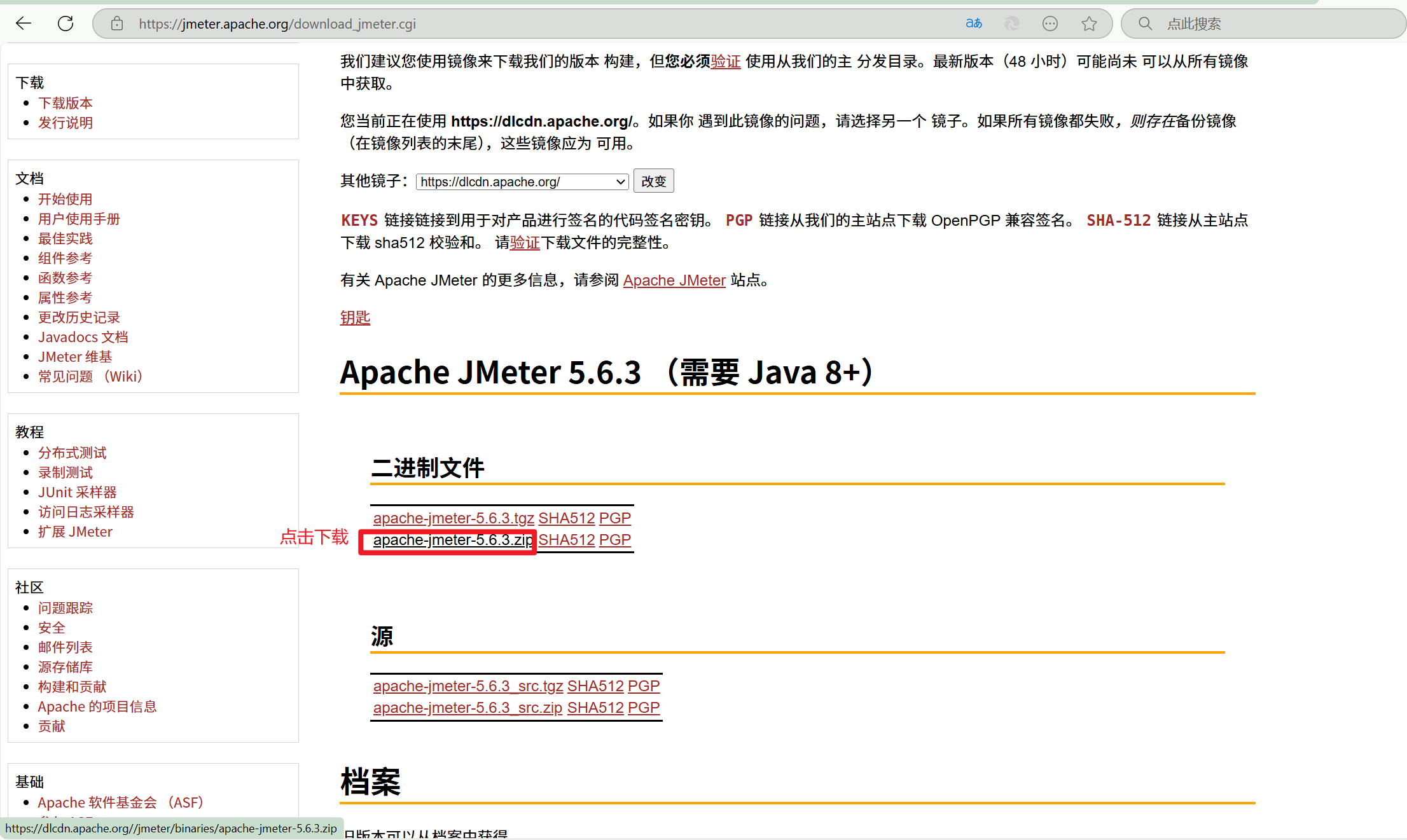Click the favorites star icon
This screenshot has width=1407, height=840.
pos(1089,24)
